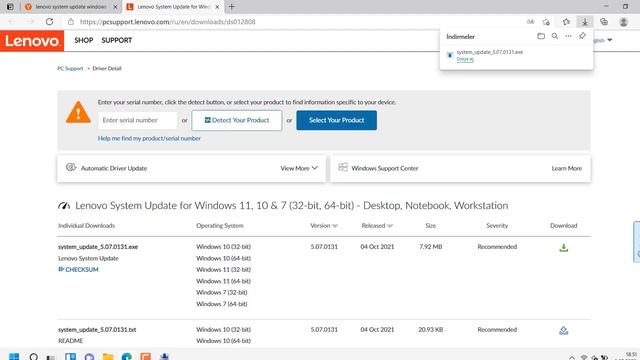Image resolution: width=640 pixels, height=360 pixels.
Task: Click Windows Support Center card title
Action: click(384, 168)
